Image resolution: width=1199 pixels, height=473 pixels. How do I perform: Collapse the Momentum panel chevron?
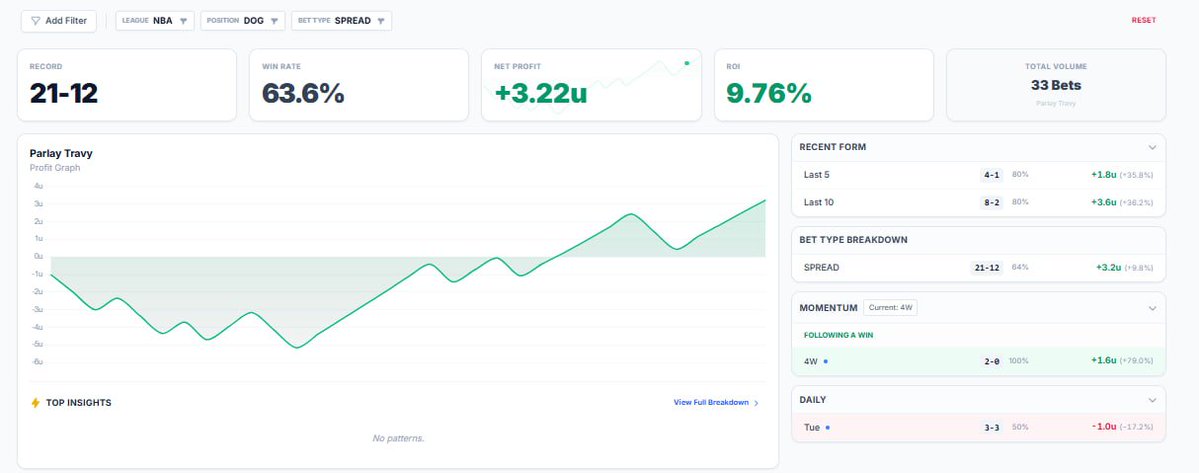click(1152, 309)
